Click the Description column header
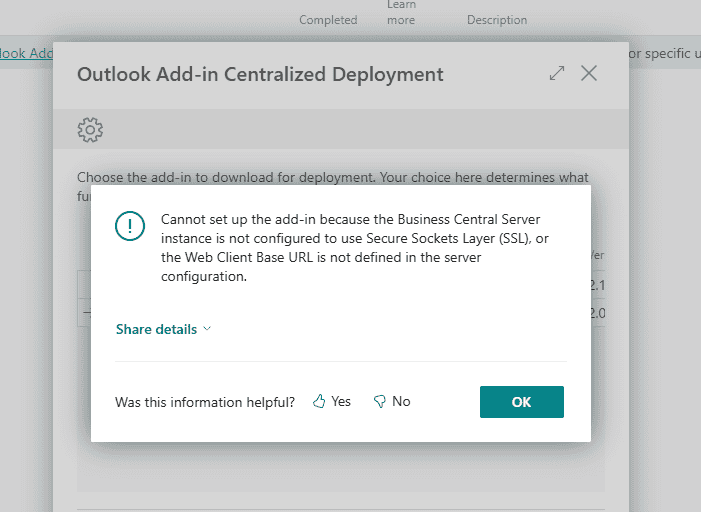Image resolution: width=701 pixels, height=512 pixels. click(x=497, y=20)
